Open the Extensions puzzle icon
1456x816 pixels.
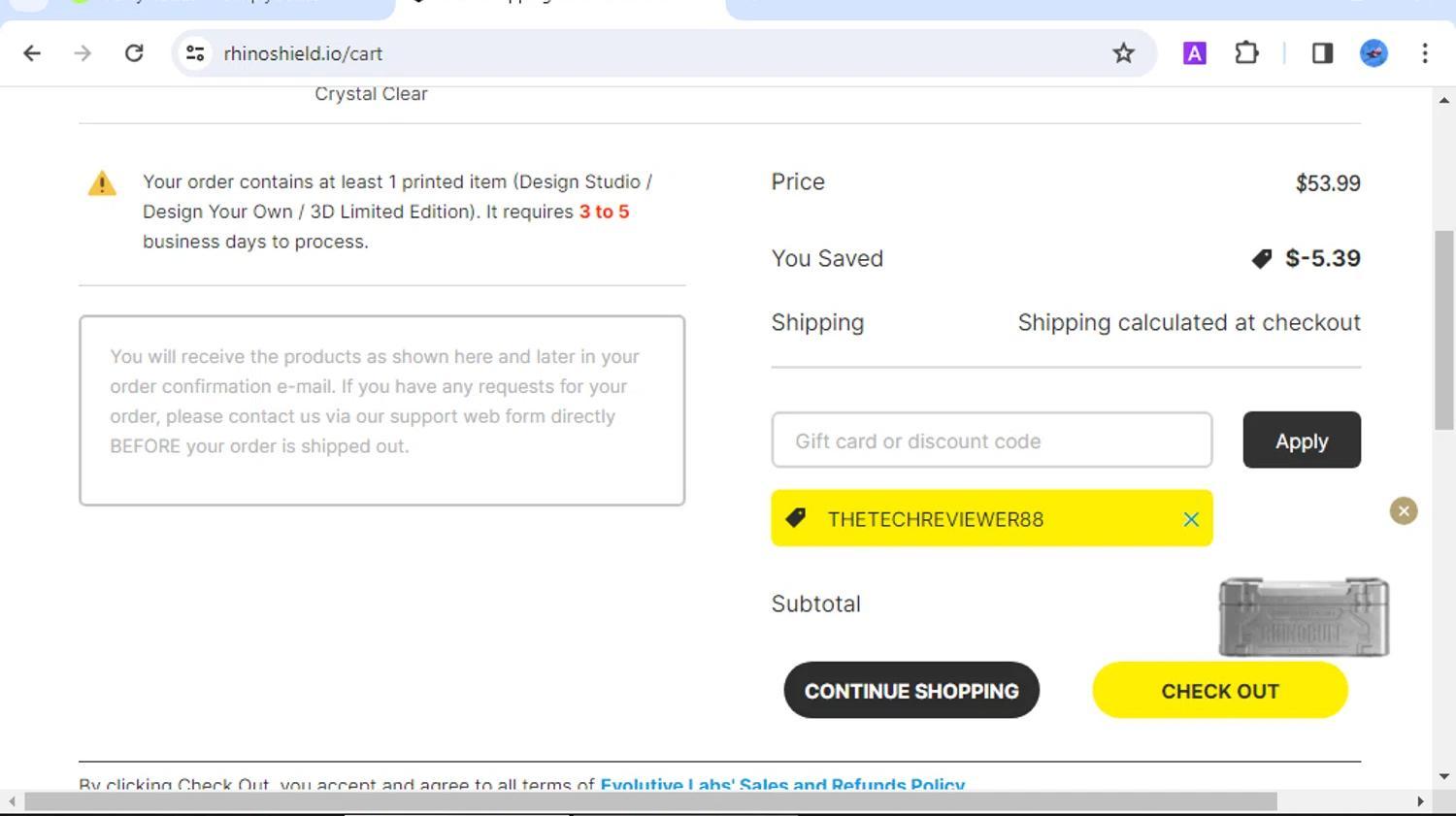point(1246,53)
